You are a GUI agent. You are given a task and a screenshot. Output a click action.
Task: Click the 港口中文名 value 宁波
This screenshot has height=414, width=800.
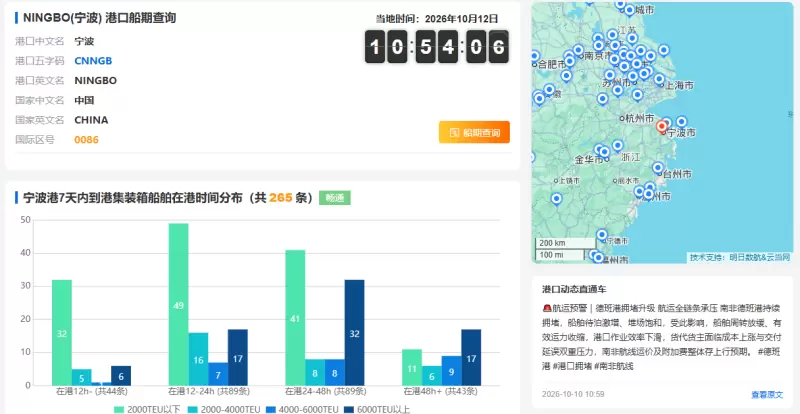[x=84, y=41]
